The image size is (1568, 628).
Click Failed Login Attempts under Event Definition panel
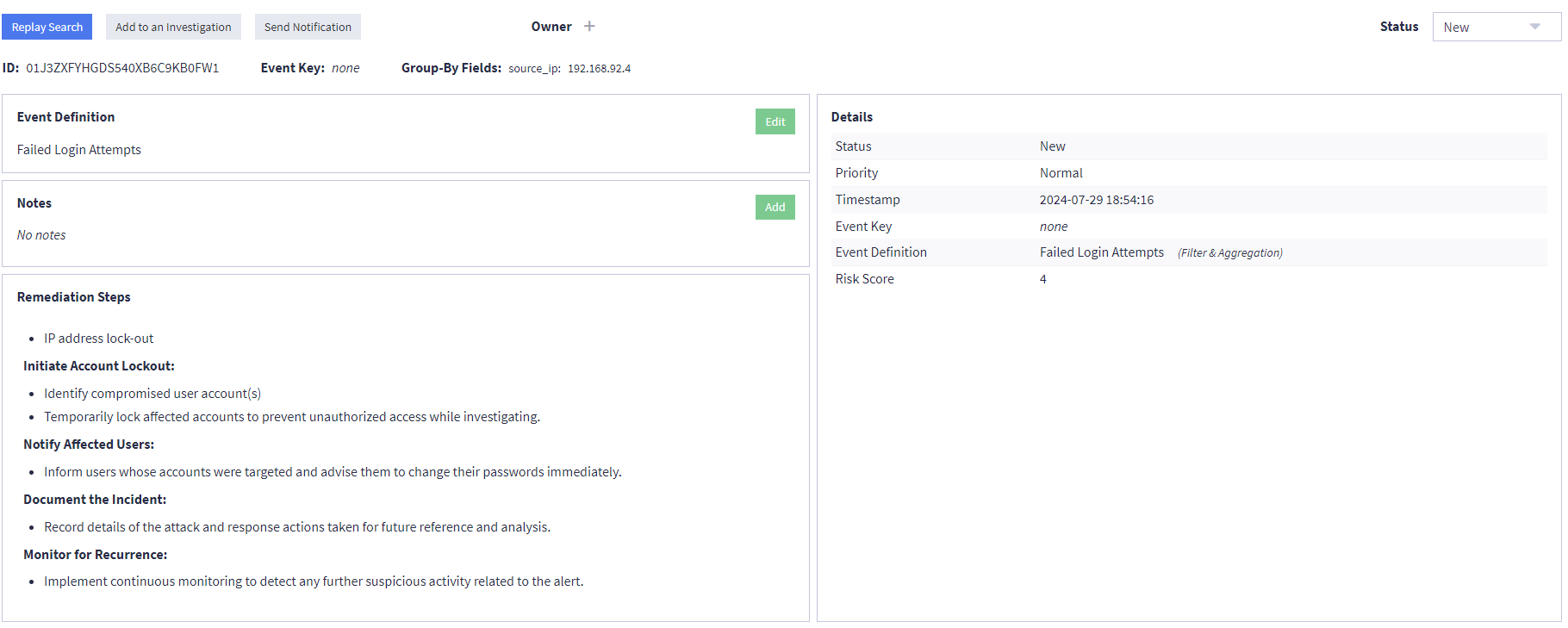click(x=79, y=150)
